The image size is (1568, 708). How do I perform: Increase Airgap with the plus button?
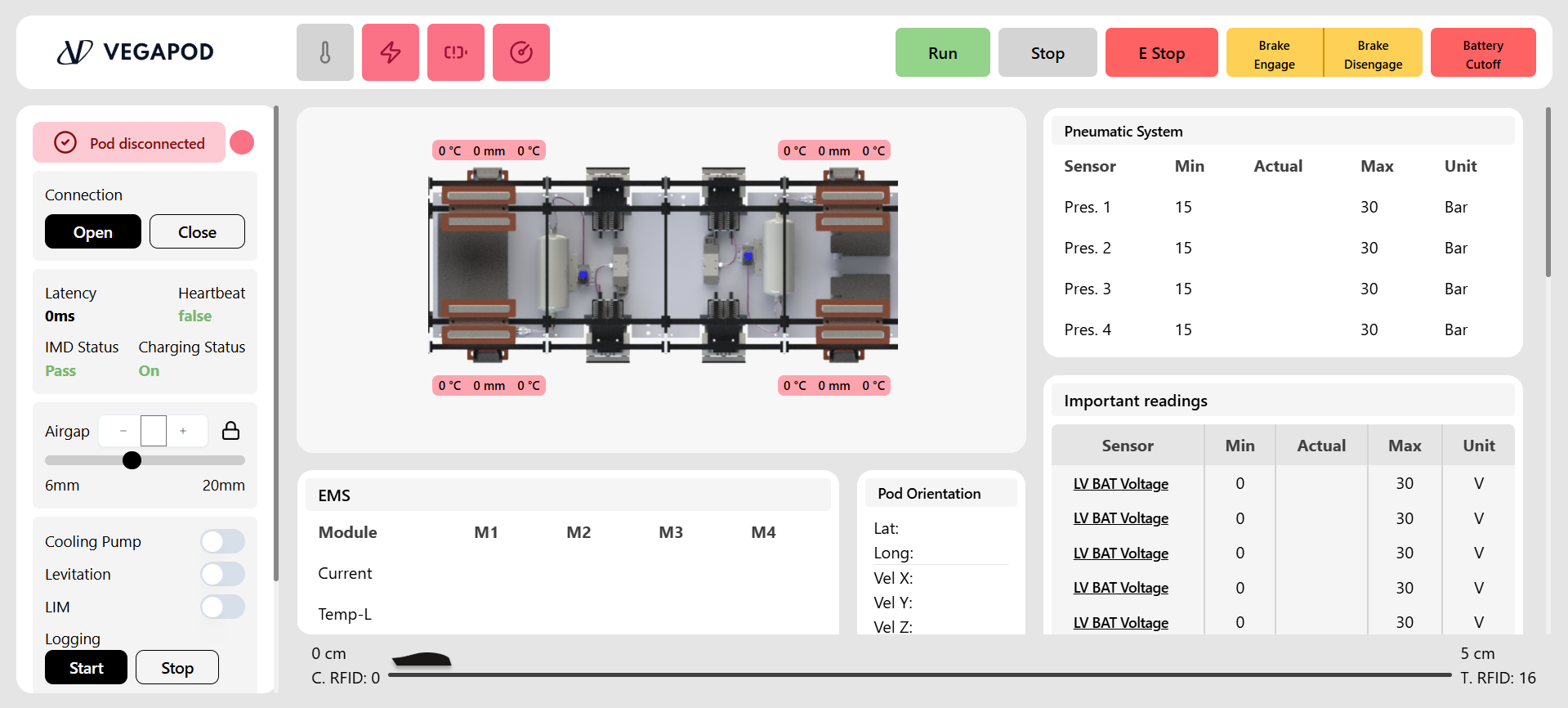point(183,431)
